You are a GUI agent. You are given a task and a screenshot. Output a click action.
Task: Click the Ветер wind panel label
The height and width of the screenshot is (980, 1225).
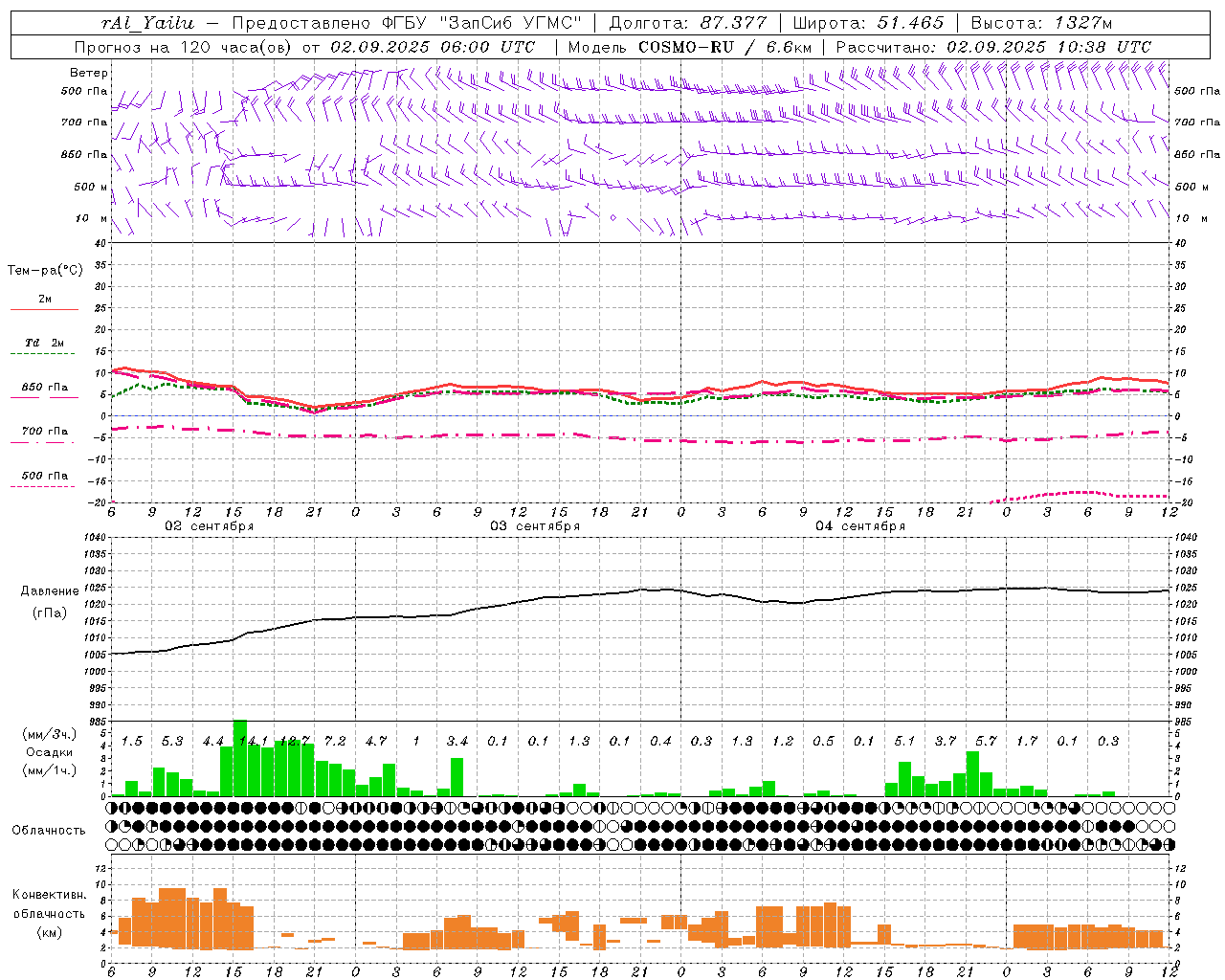(x=89, y=73)
